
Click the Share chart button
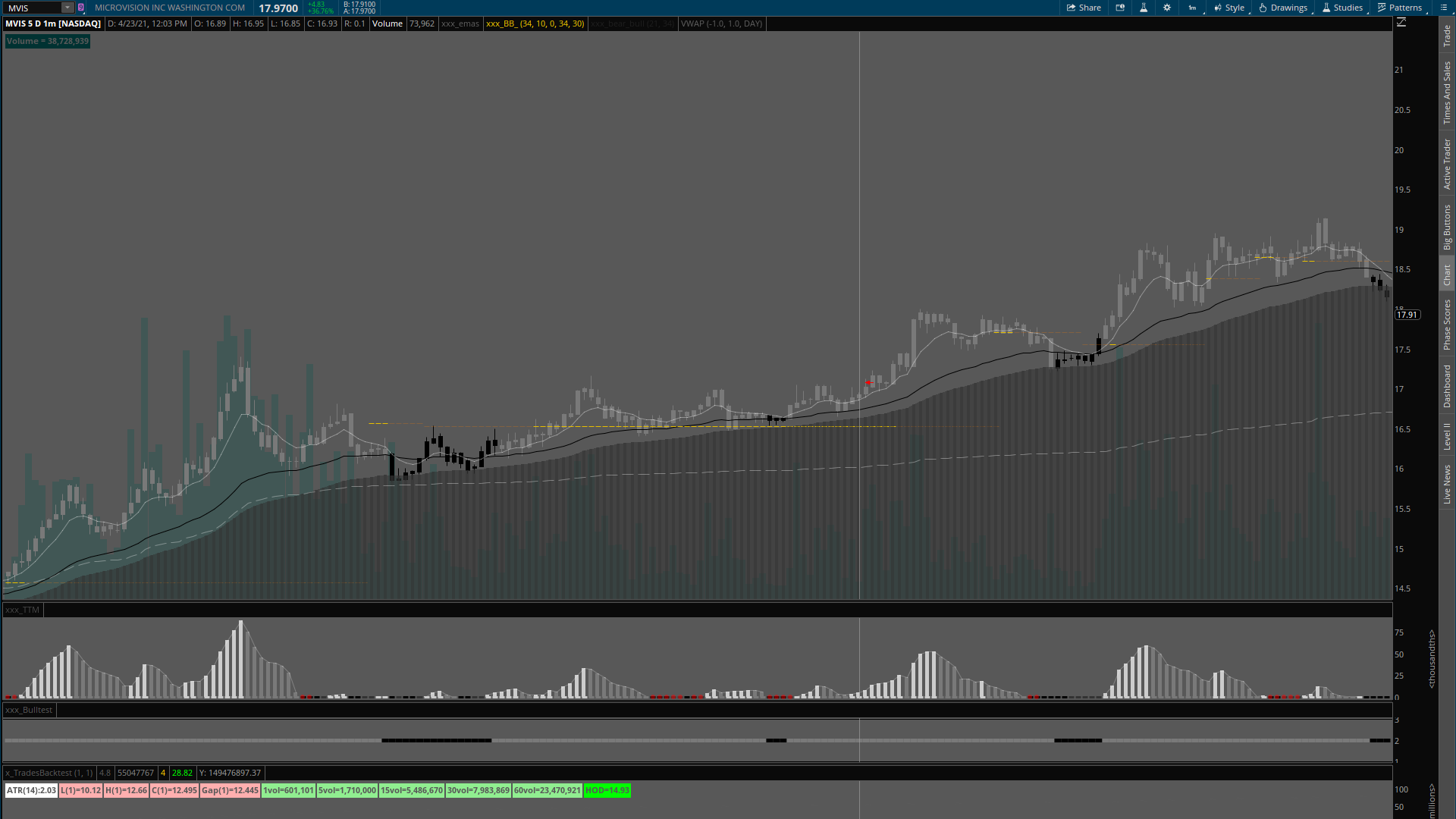[x=1084, y=8]
